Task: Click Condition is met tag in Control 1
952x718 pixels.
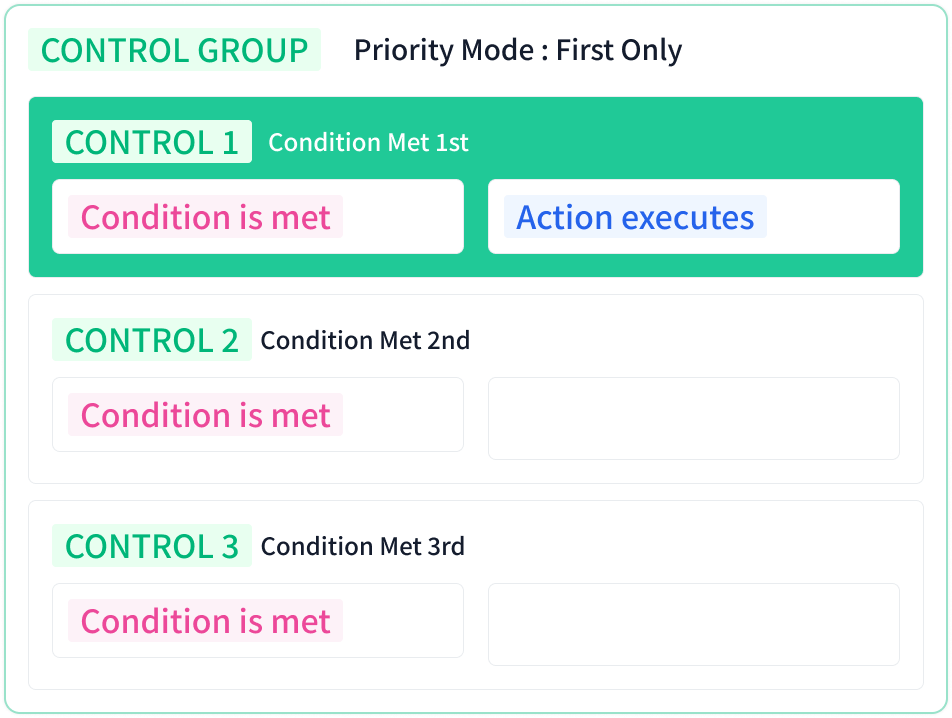Action: (x=205, y=217)
